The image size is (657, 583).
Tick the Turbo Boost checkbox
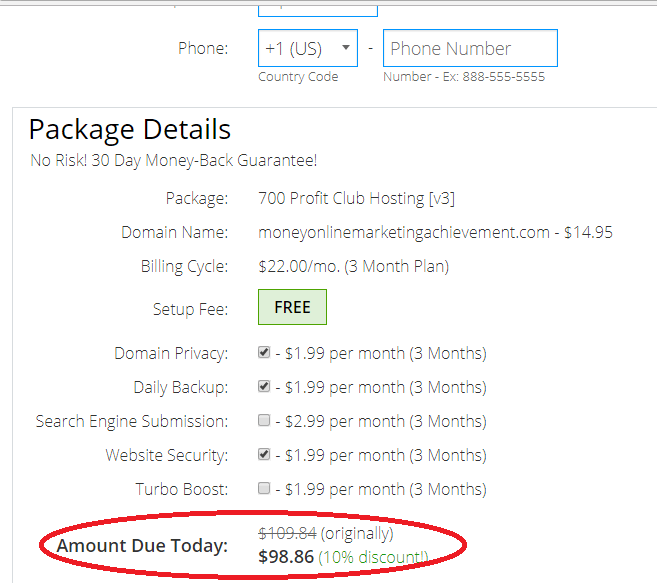264,488
